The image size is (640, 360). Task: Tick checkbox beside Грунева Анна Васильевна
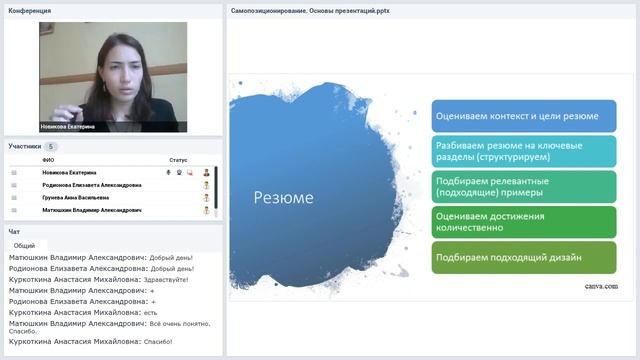click(x=14, y=198)
